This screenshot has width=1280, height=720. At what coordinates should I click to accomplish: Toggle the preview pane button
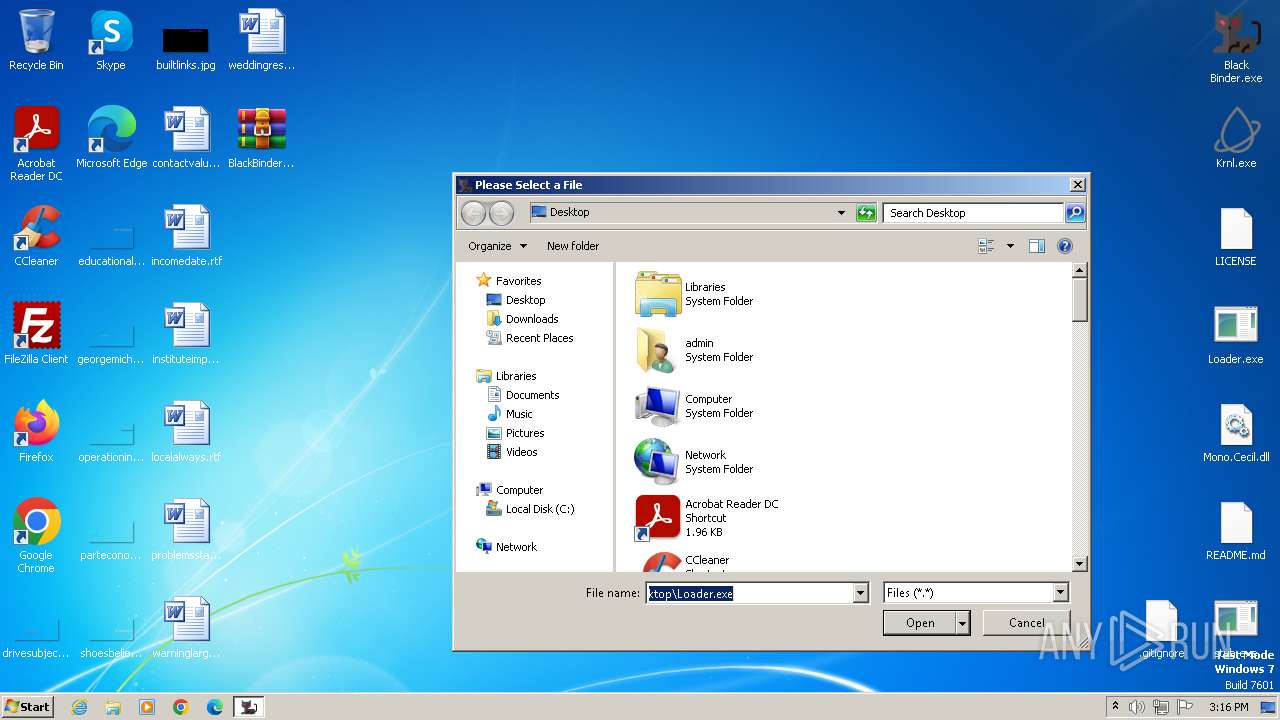1037,246
